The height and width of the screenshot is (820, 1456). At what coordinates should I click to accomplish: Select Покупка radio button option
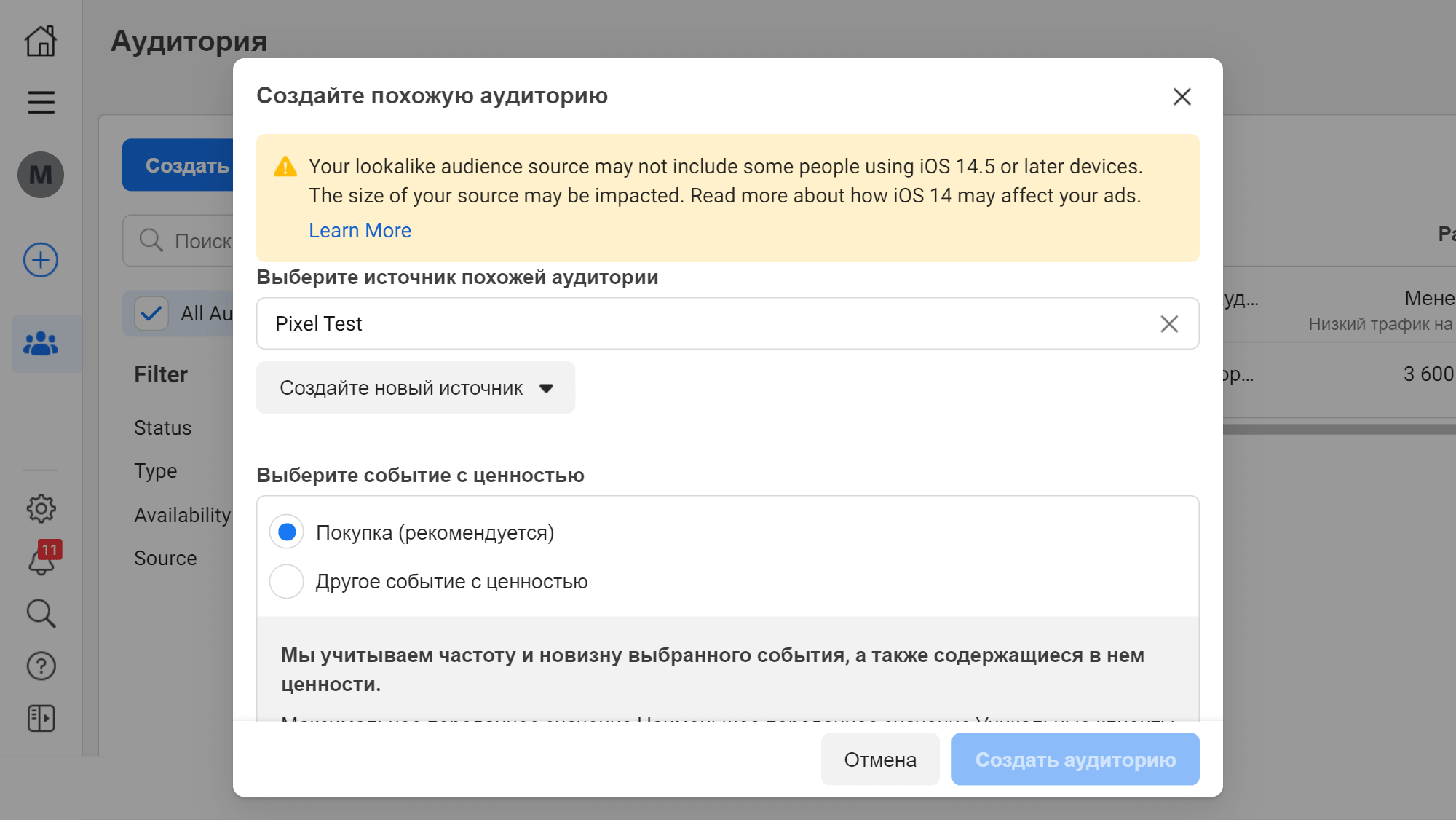(287, 532)
